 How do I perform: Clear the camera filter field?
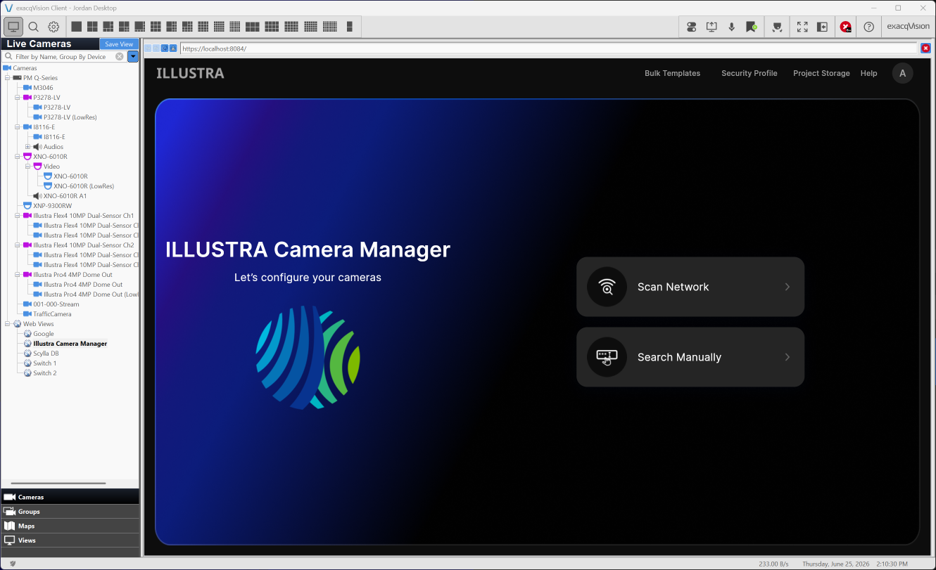tap(119, 56)
